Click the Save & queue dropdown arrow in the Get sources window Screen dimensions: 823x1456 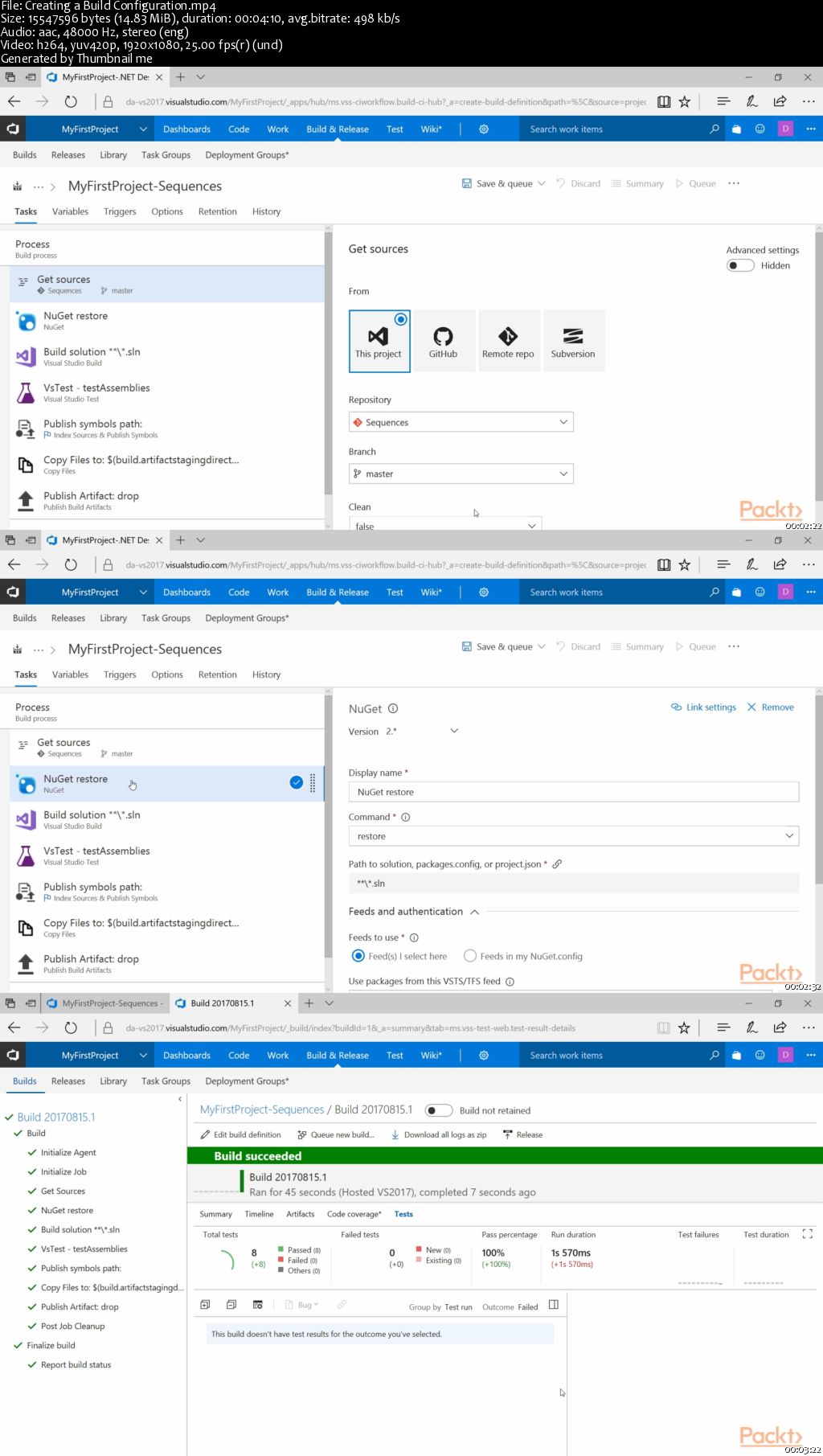click(x=542, y=183)
